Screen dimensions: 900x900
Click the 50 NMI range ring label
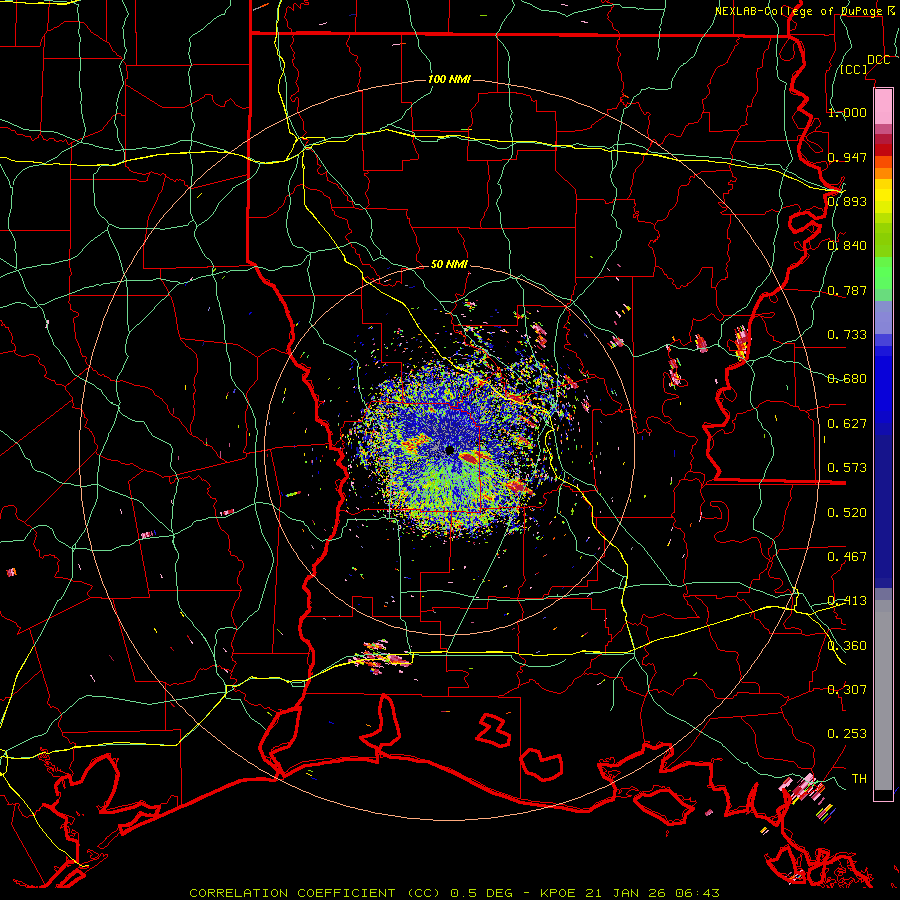[449, 264]
